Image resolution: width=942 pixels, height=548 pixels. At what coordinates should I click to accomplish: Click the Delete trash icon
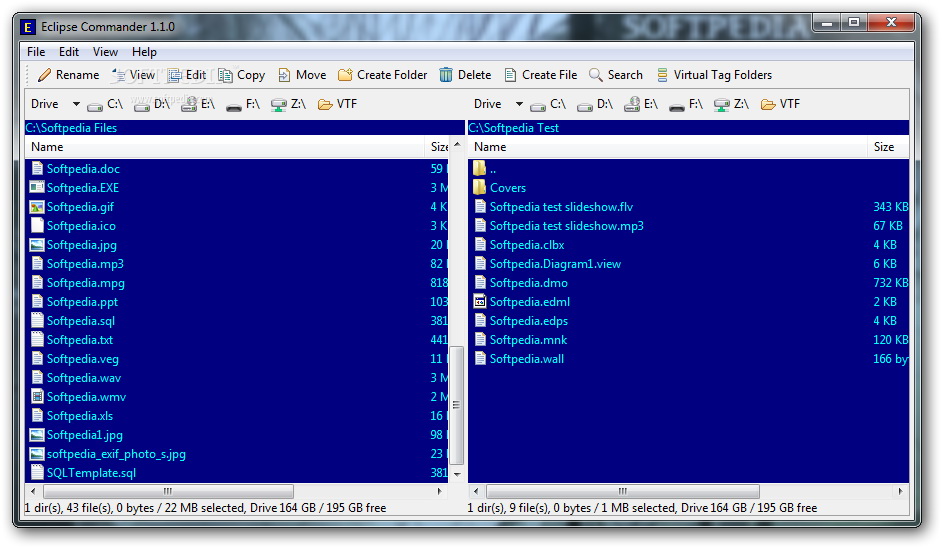pos(446,75)
